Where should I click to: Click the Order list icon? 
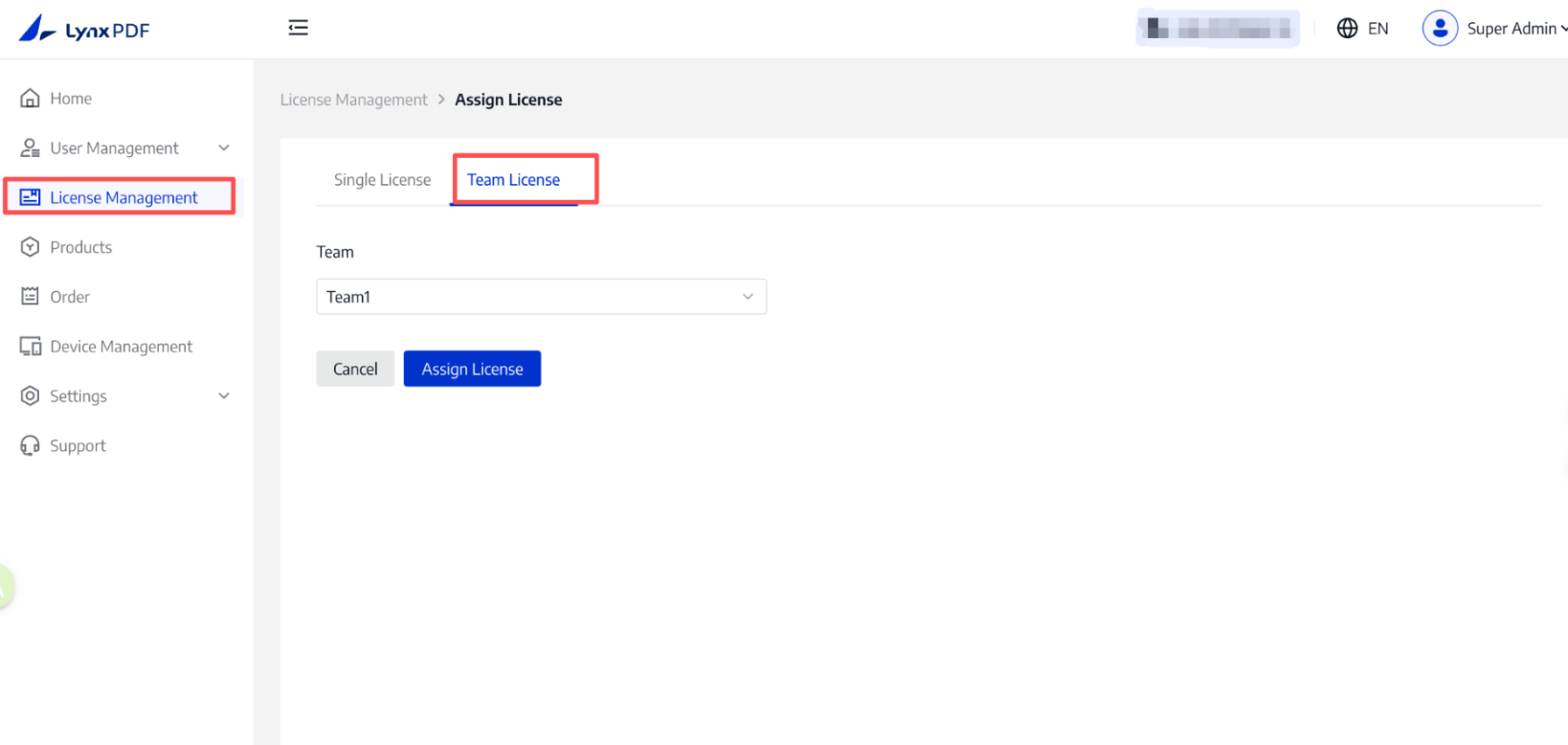click(x=31, y=297)
